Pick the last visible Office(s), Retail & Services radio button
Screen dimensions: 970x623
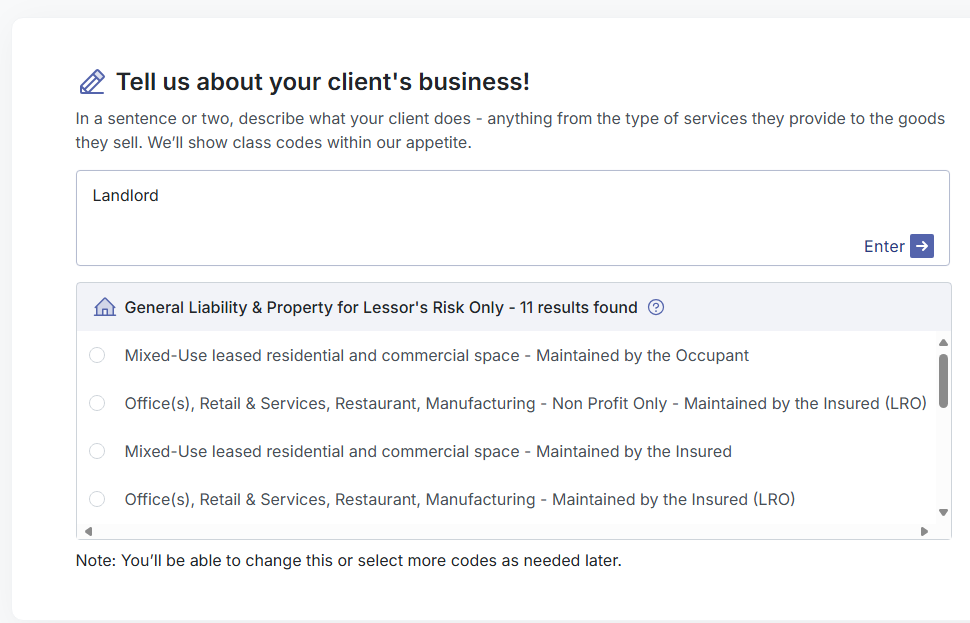click(x=97, y=499)
